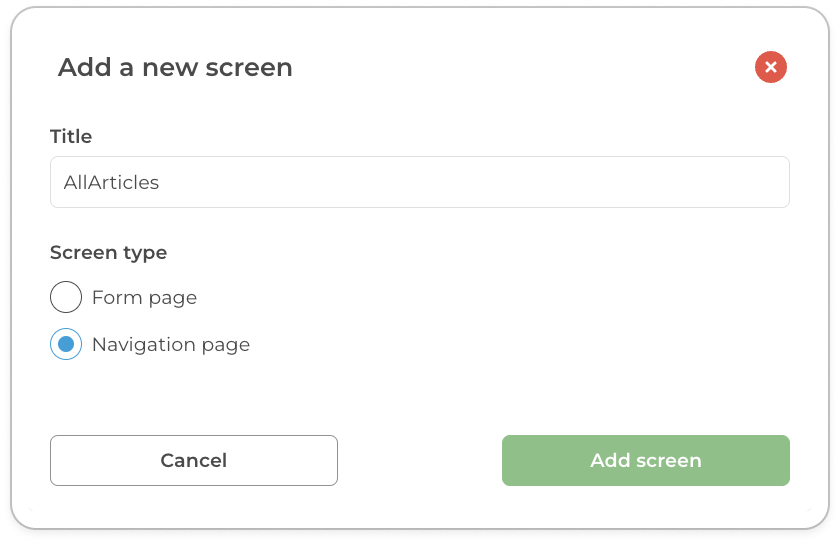840x544 pixels.
Task: Select the Navigation page radio button
Action: tap(66, 345)
